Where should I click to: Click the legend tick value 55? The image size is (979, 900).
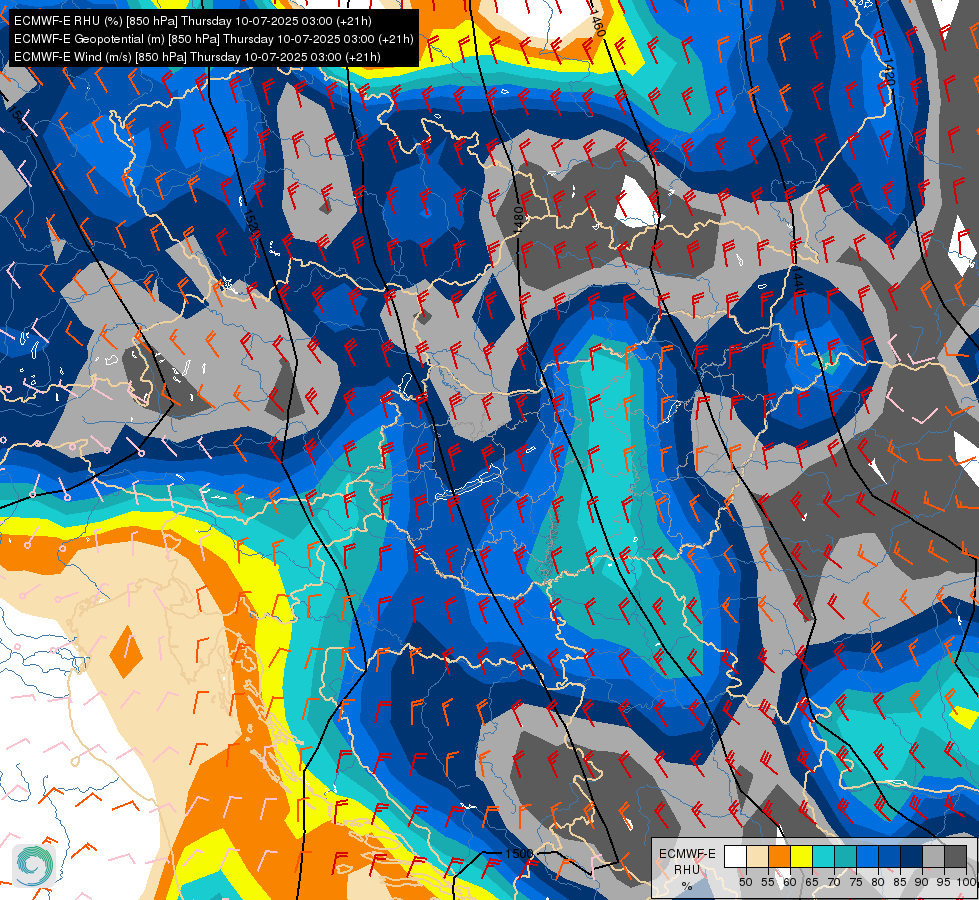(x=768, y=882)
